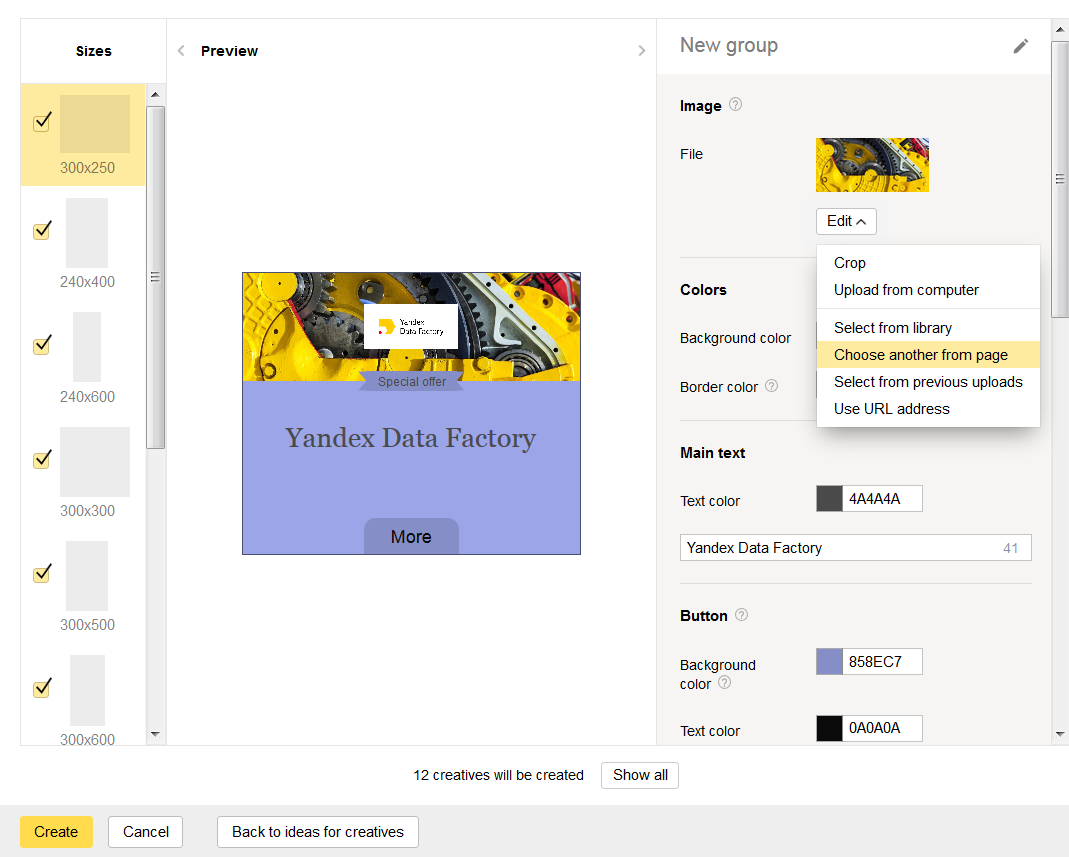Select the 300x500 size thumbnail
1069x857 pixels.
tap(87, 575)
